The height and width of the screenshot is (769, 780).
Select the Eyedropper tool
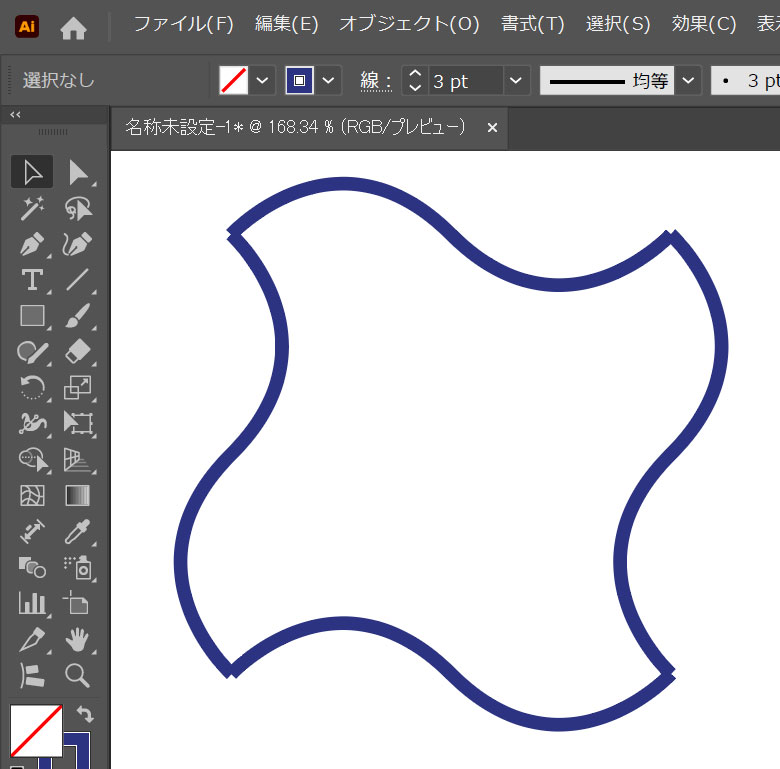(78, 531)
